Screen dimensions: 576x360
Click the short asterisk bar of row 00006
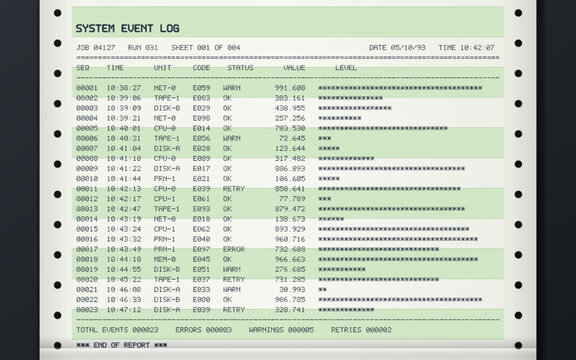324,138
